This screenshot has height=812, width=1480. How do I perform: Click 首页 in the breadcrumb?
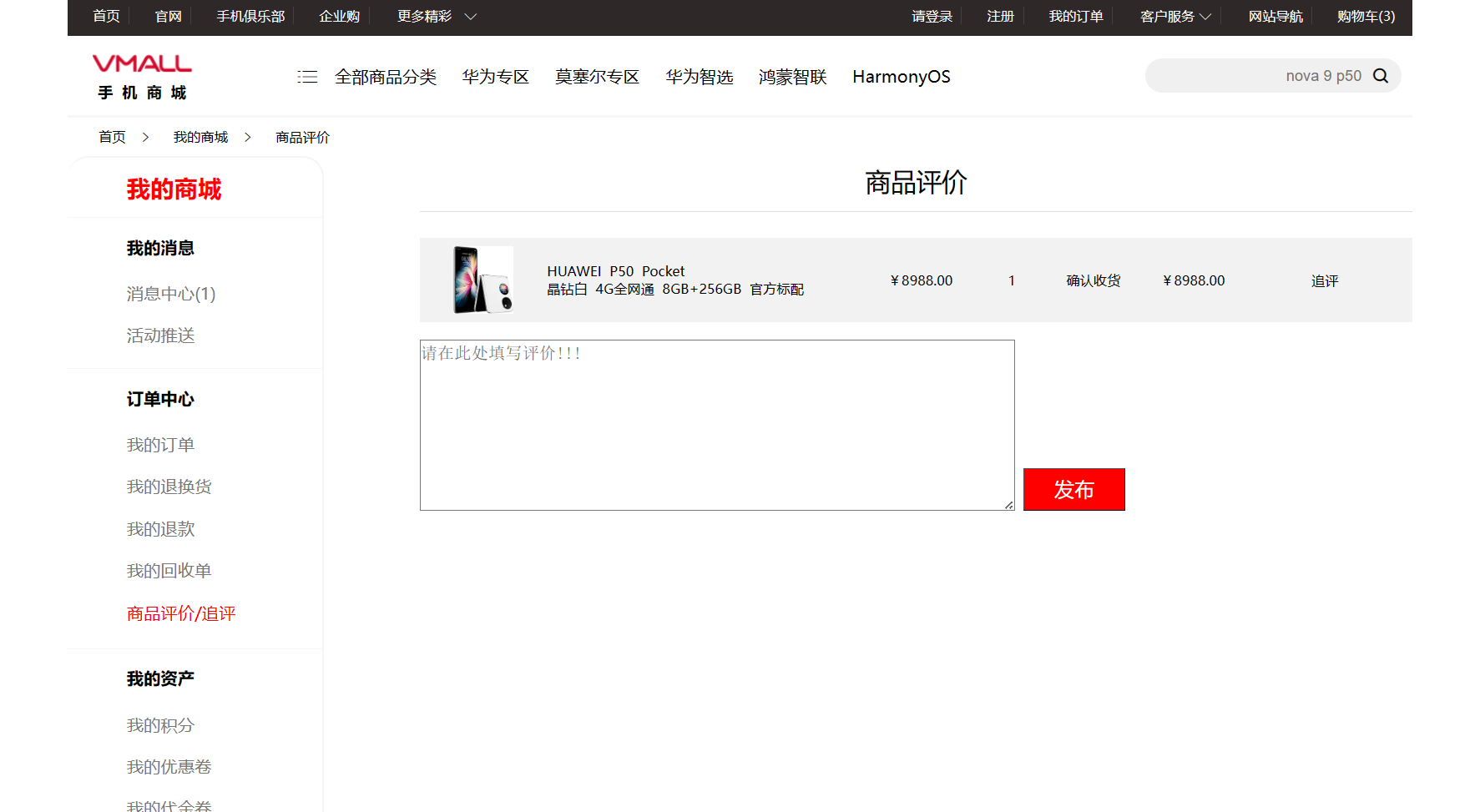click(112, 137)
